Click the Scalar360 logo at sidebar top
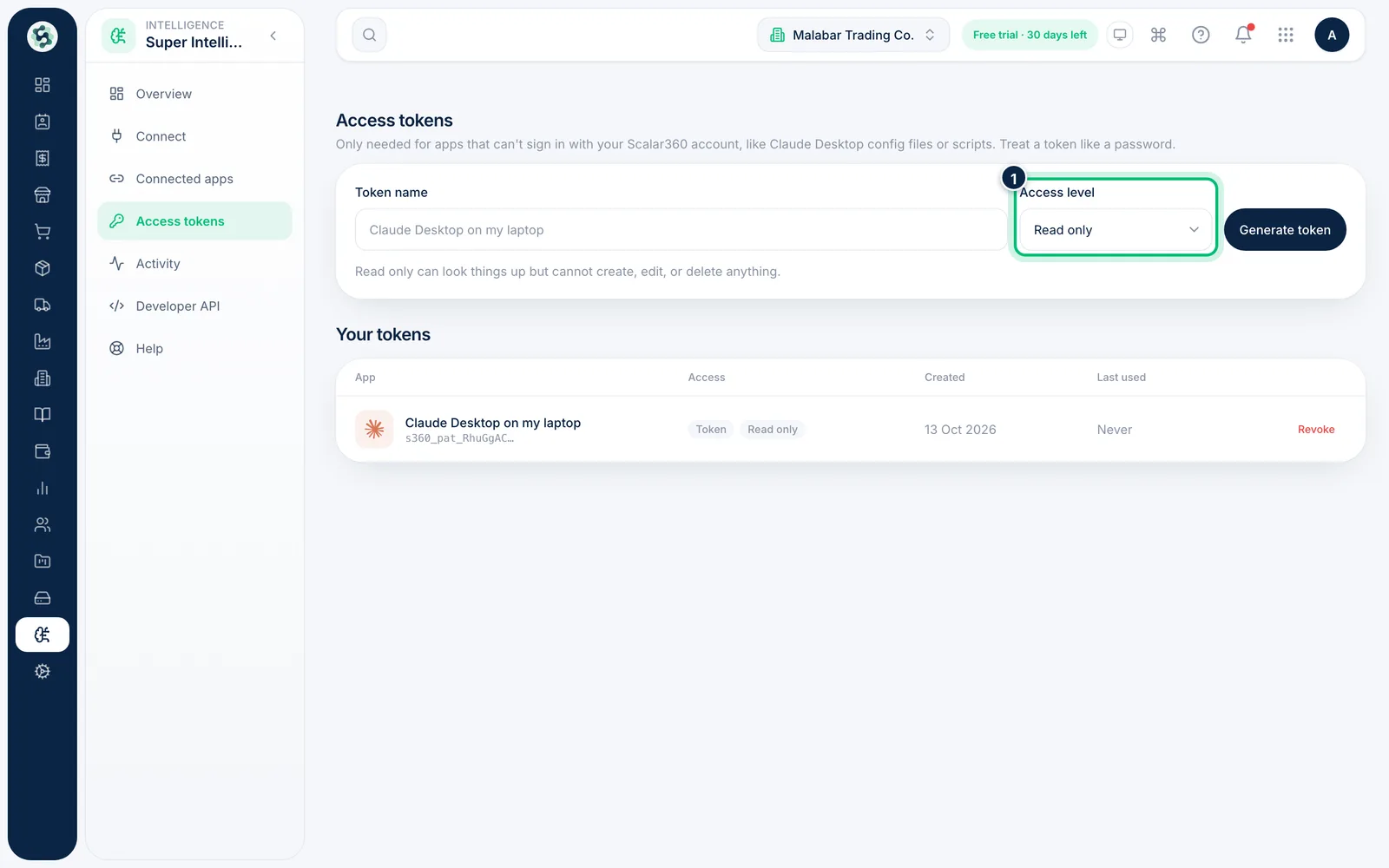 coord(42,36)
